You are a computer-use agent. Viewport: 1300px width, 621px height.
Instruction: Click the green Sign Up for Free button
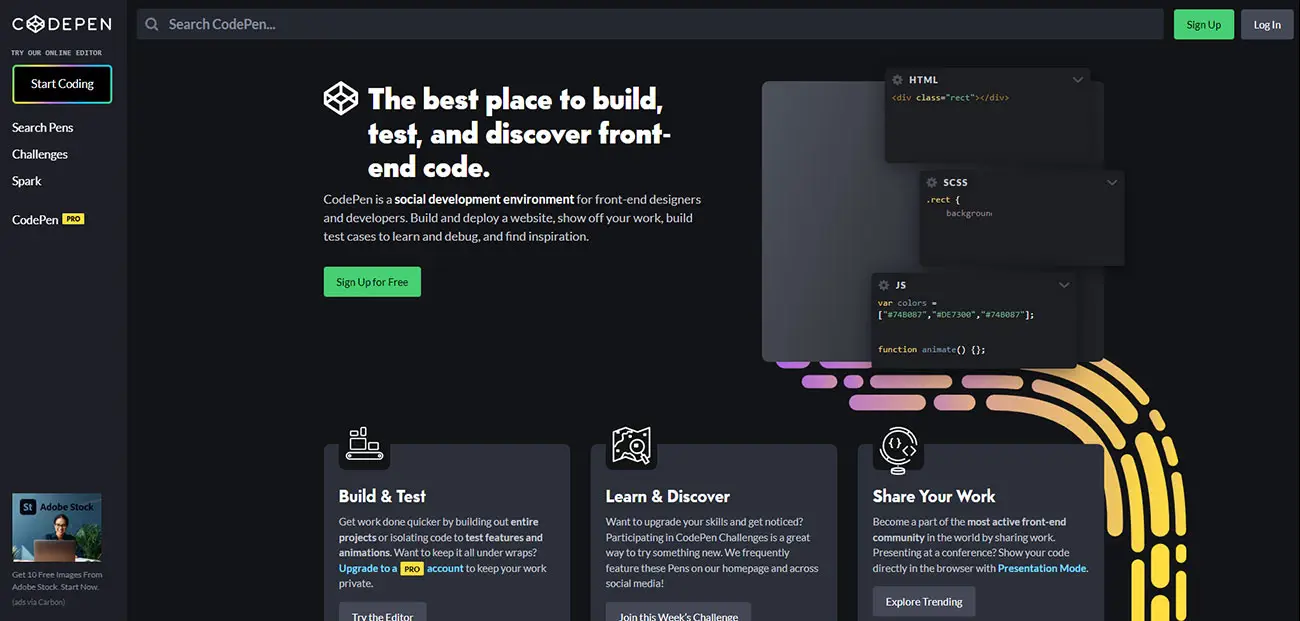click(x=372, y=282)
